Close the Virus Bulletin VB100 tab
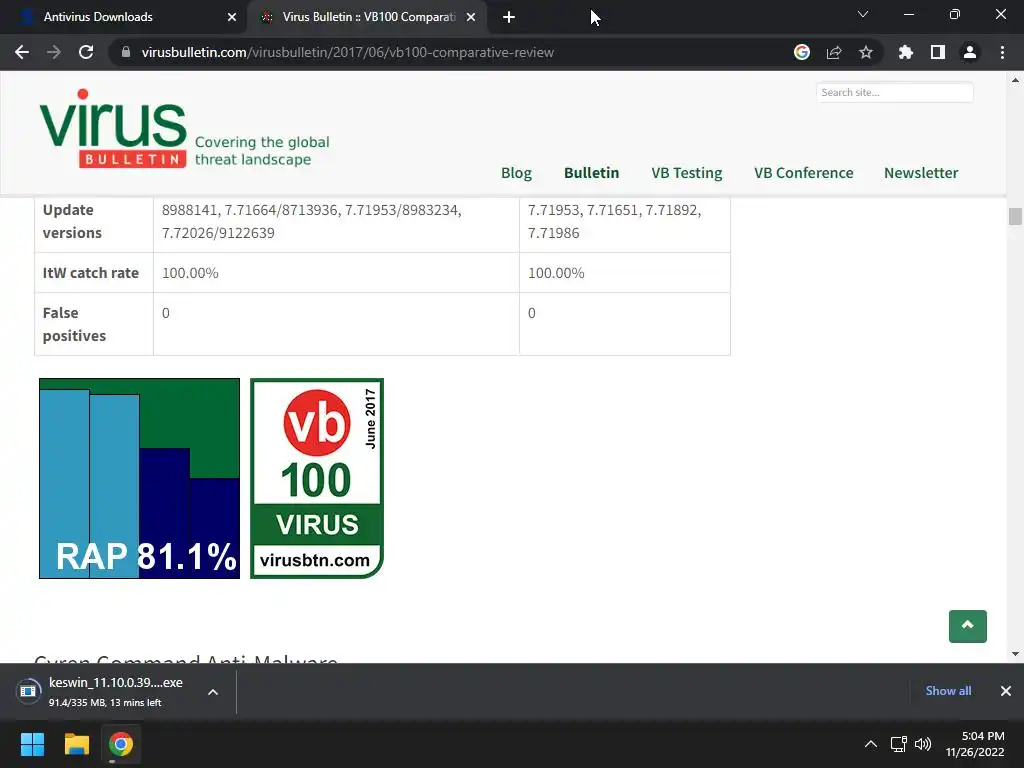The image size is (1024, 768). pyautogui.click(x=471, y=17)
